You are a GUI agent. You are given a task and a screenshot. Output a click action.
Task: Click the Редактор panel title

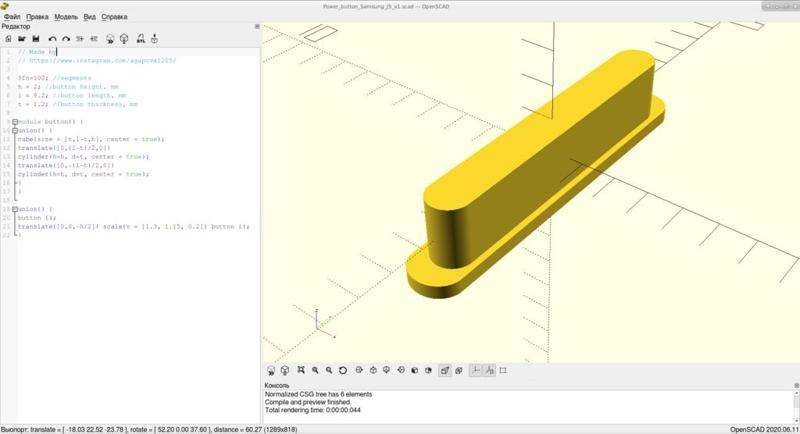pos(16,27)
